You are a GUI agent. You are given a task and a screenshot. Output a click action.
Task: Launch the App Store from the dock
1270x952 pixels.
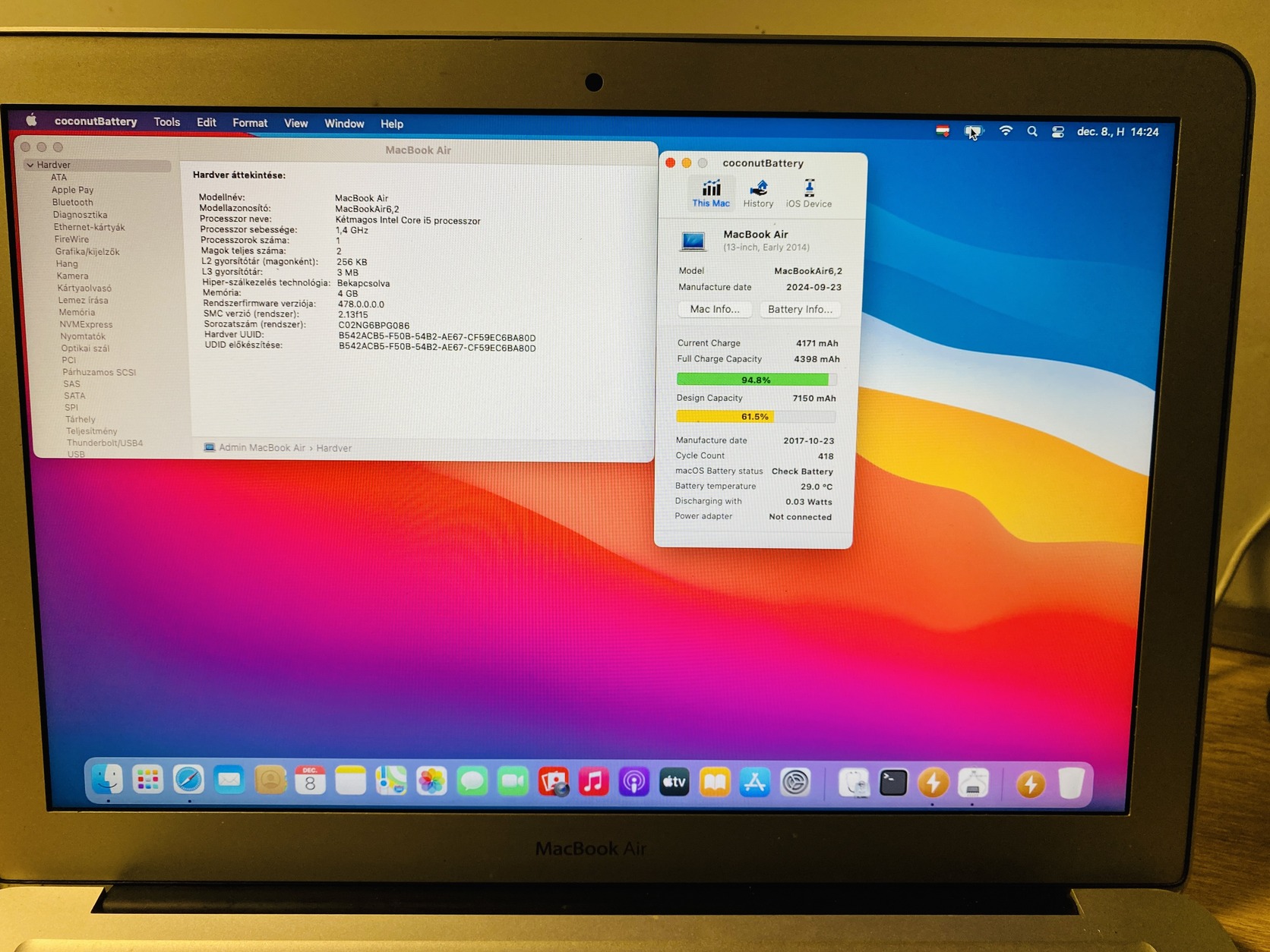point(754,783)
